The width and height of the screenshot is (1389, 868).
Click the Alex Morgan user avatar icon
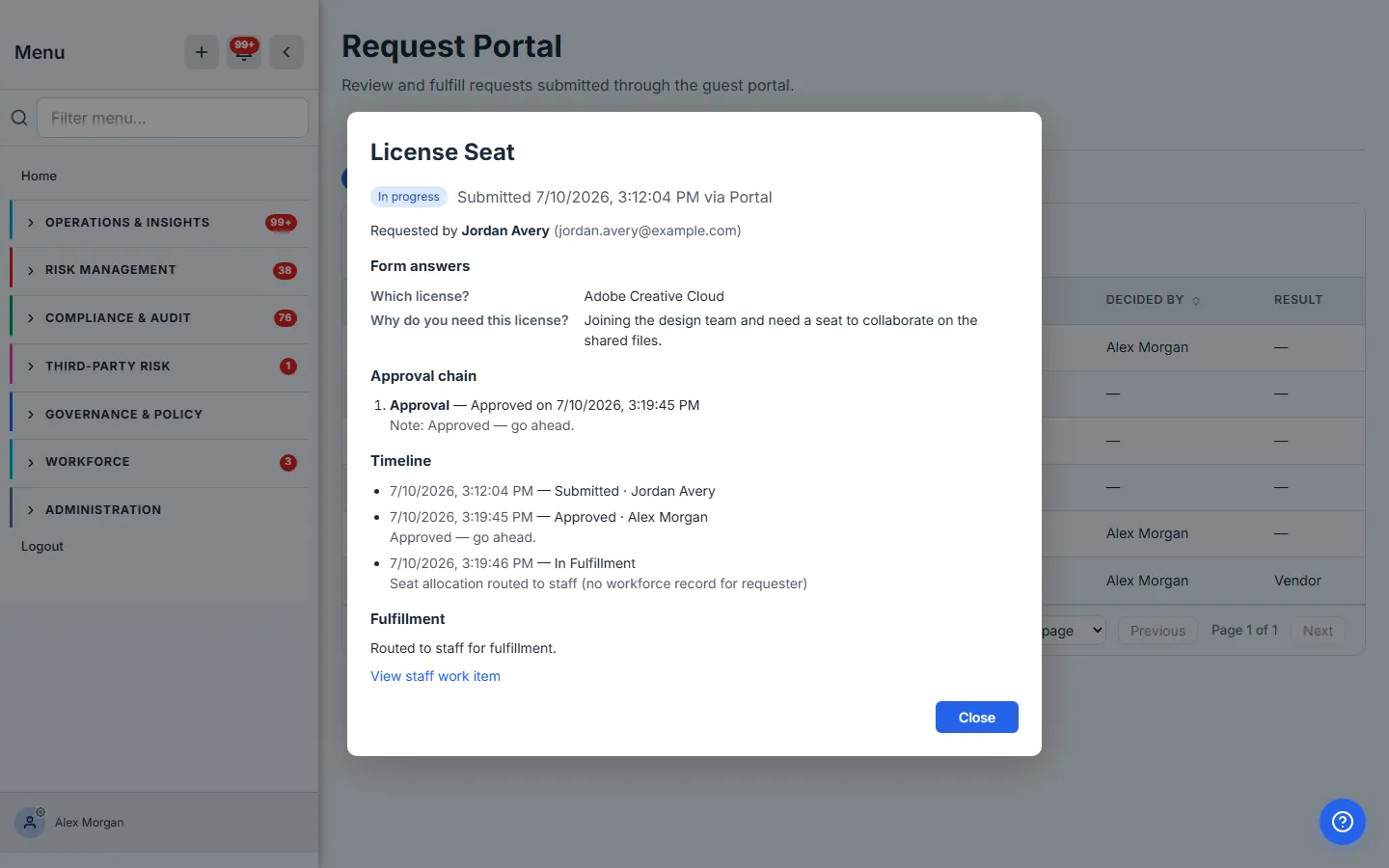pos(30,823)
